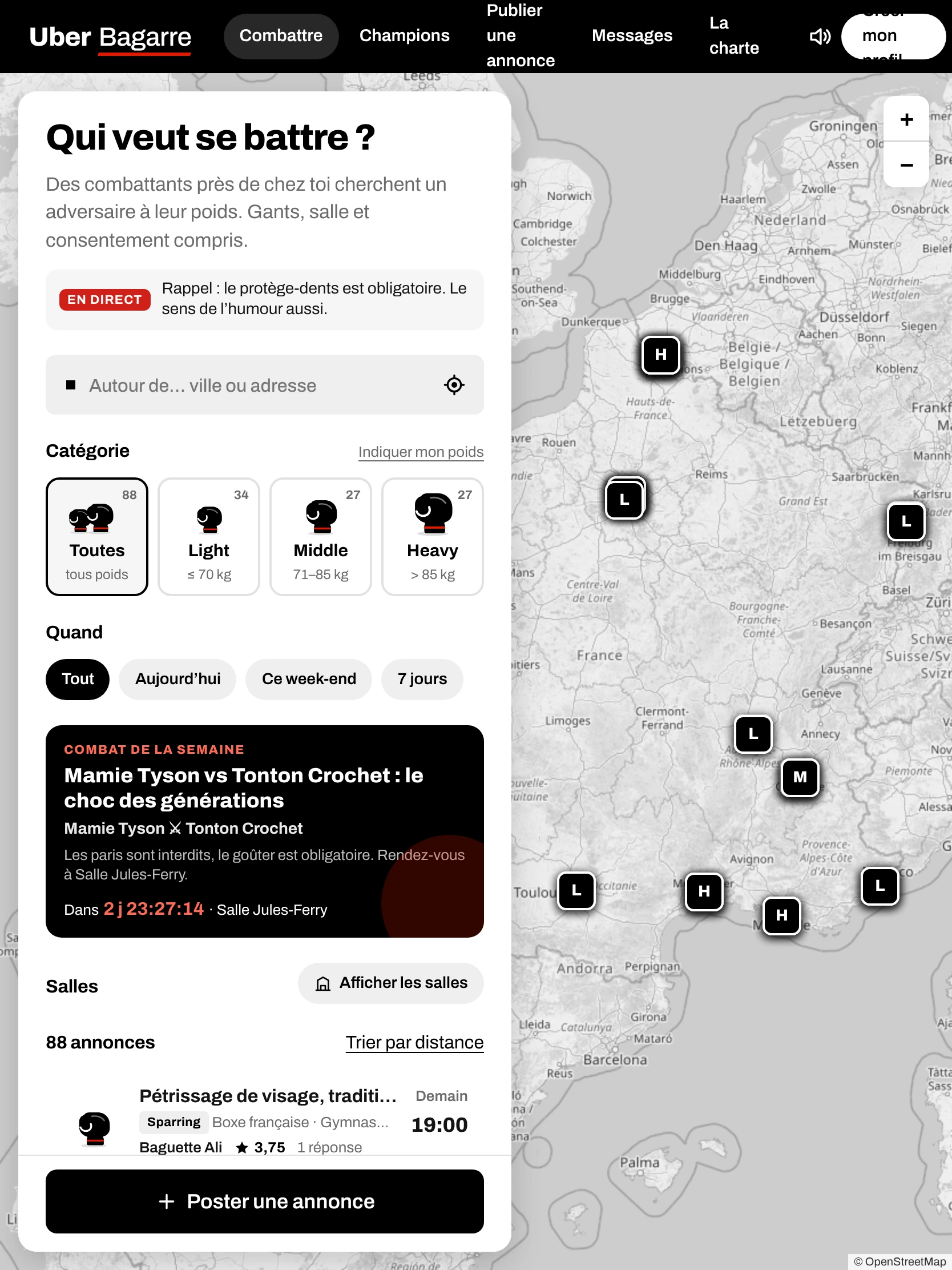The image size is (952, 1270).
Task: Filter listings to 7 jours
Action: [422, 679]
